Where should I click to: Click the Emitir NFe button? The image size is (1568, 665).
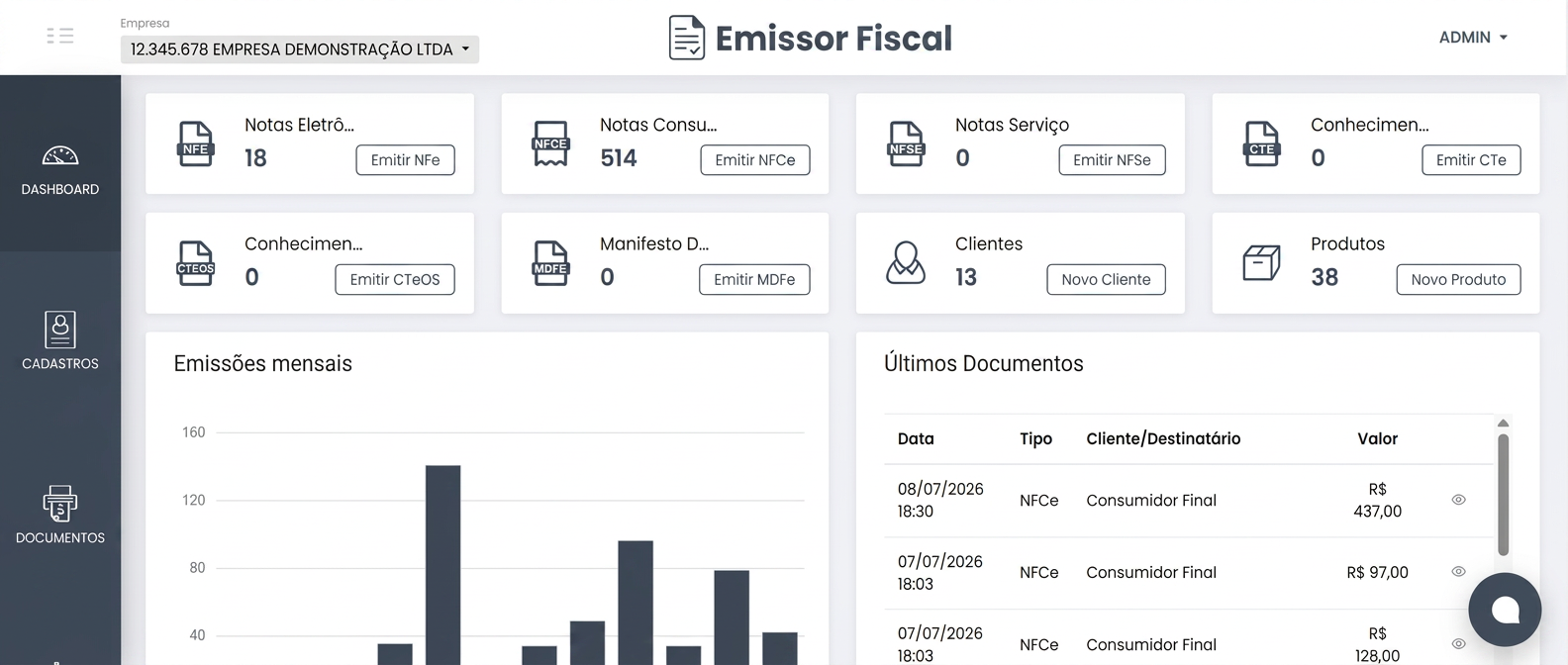tap(405, 160)
